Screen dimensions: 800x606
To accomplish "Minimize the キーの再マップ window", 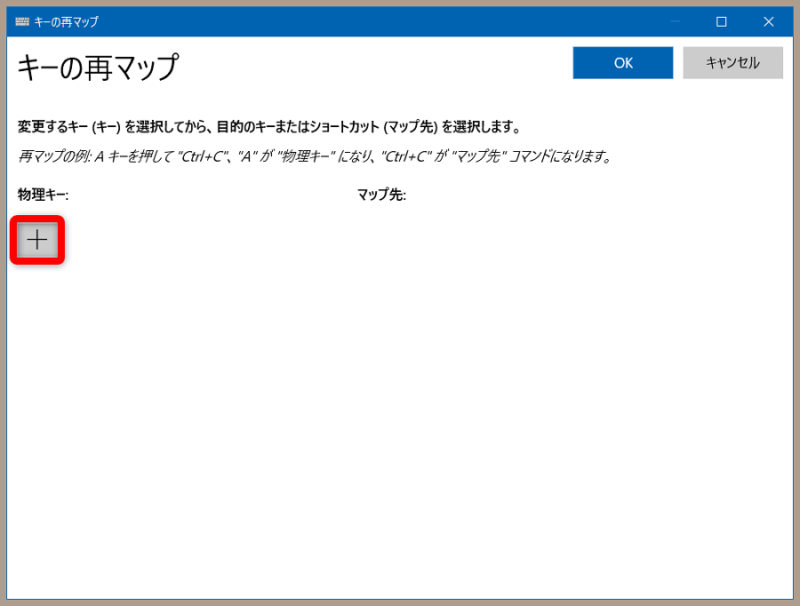I will point(674,22).
